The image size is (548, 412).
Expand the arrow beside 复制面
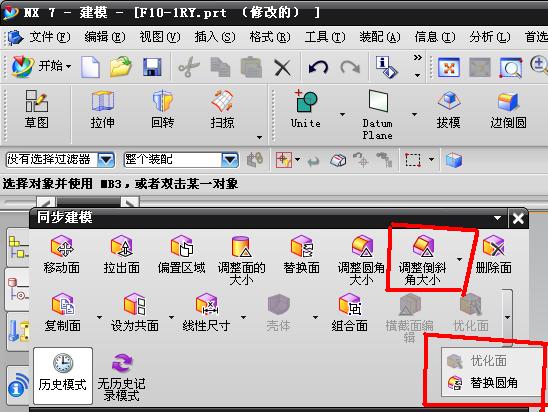(x=99, y=317)
